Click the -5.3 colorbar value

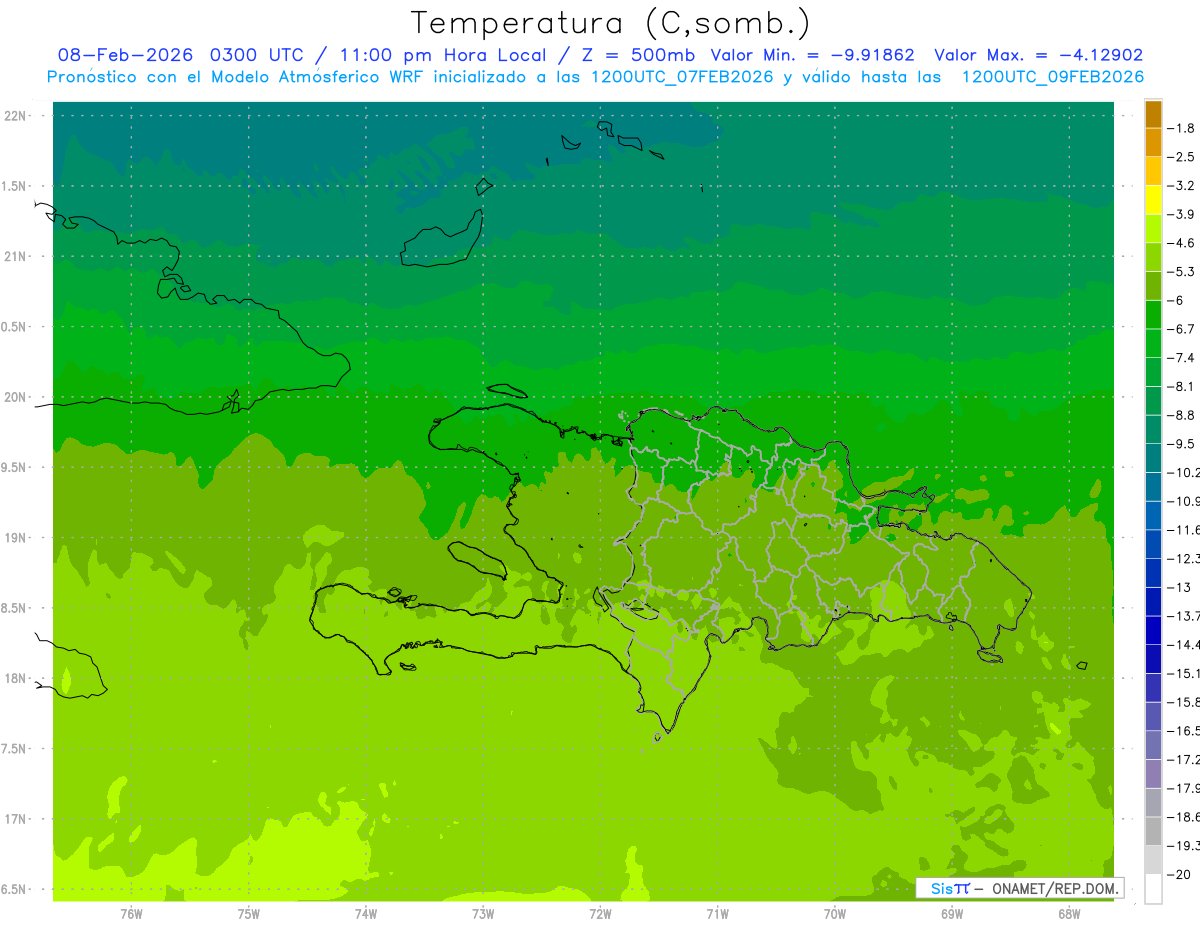coord(1181,272)
